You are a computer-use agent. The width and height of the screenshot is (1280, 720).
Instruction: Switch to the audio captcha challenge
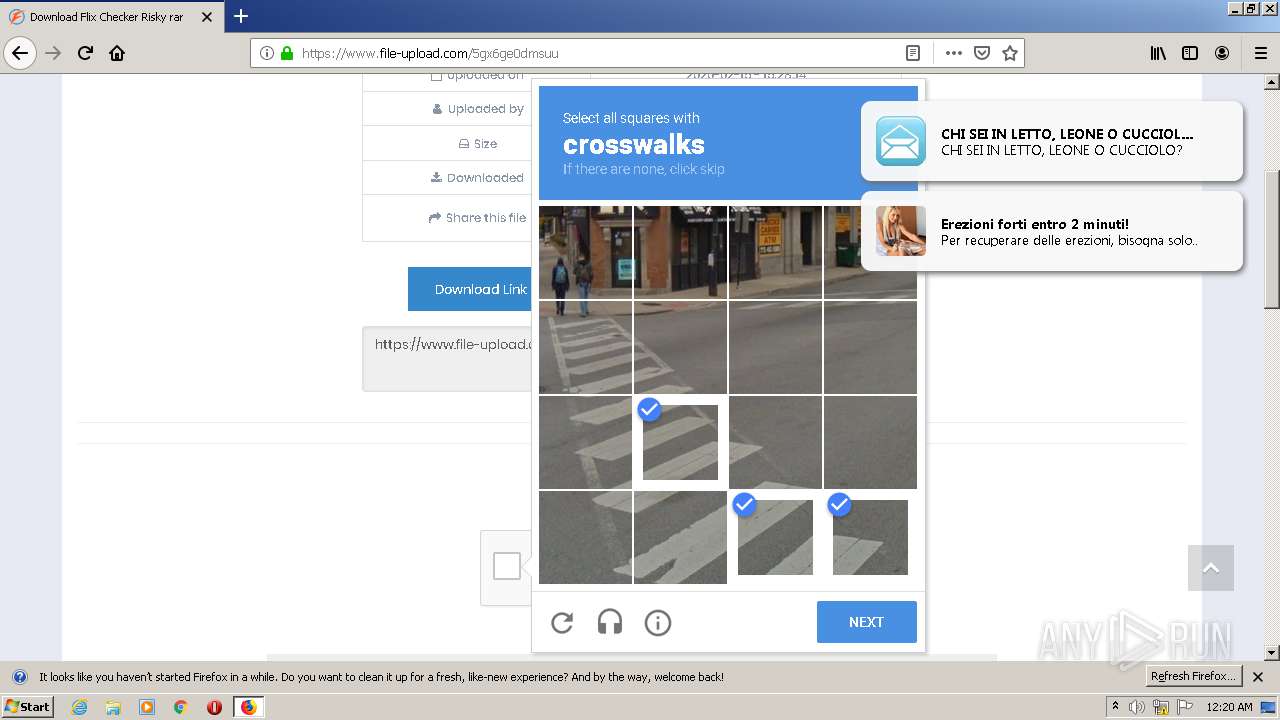tap(610, 623)
